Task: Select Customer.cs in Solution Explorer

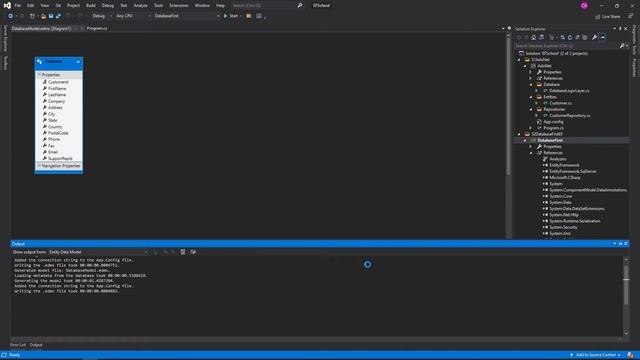Action: pos(560,103)
